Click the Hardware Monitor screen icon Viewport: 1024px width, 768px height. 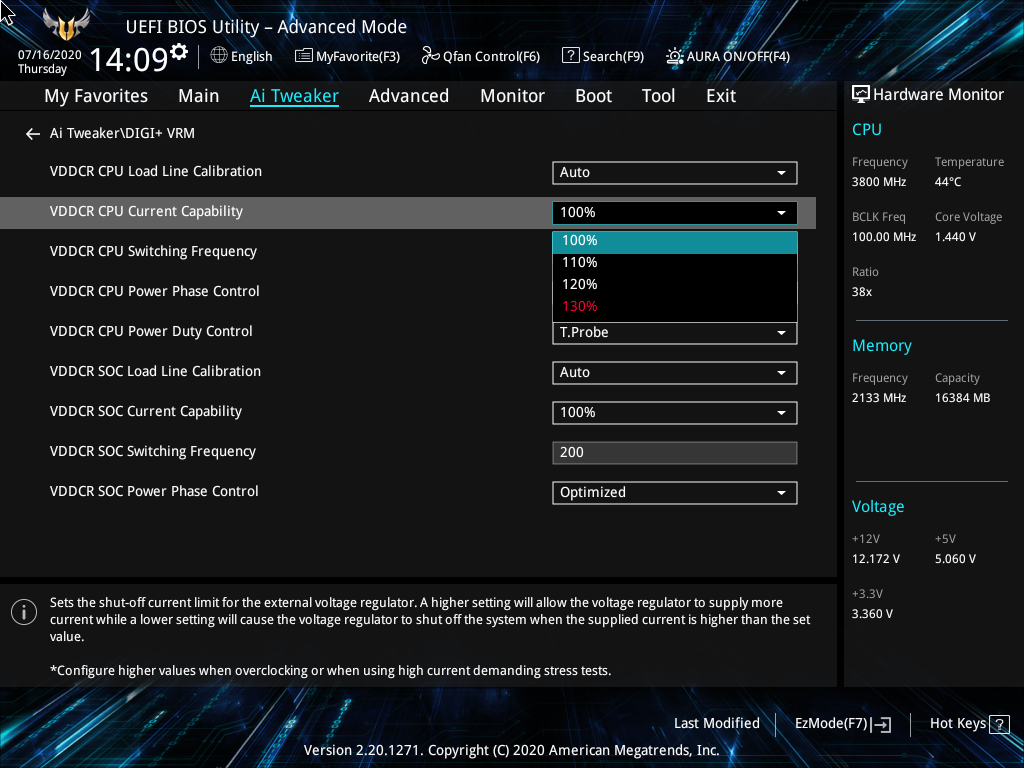pos(861,95)
